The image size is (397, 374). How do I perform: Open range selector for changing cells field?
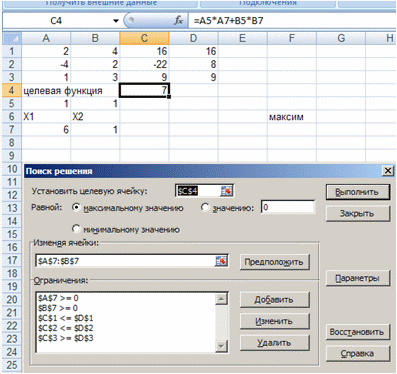(221, 261)
